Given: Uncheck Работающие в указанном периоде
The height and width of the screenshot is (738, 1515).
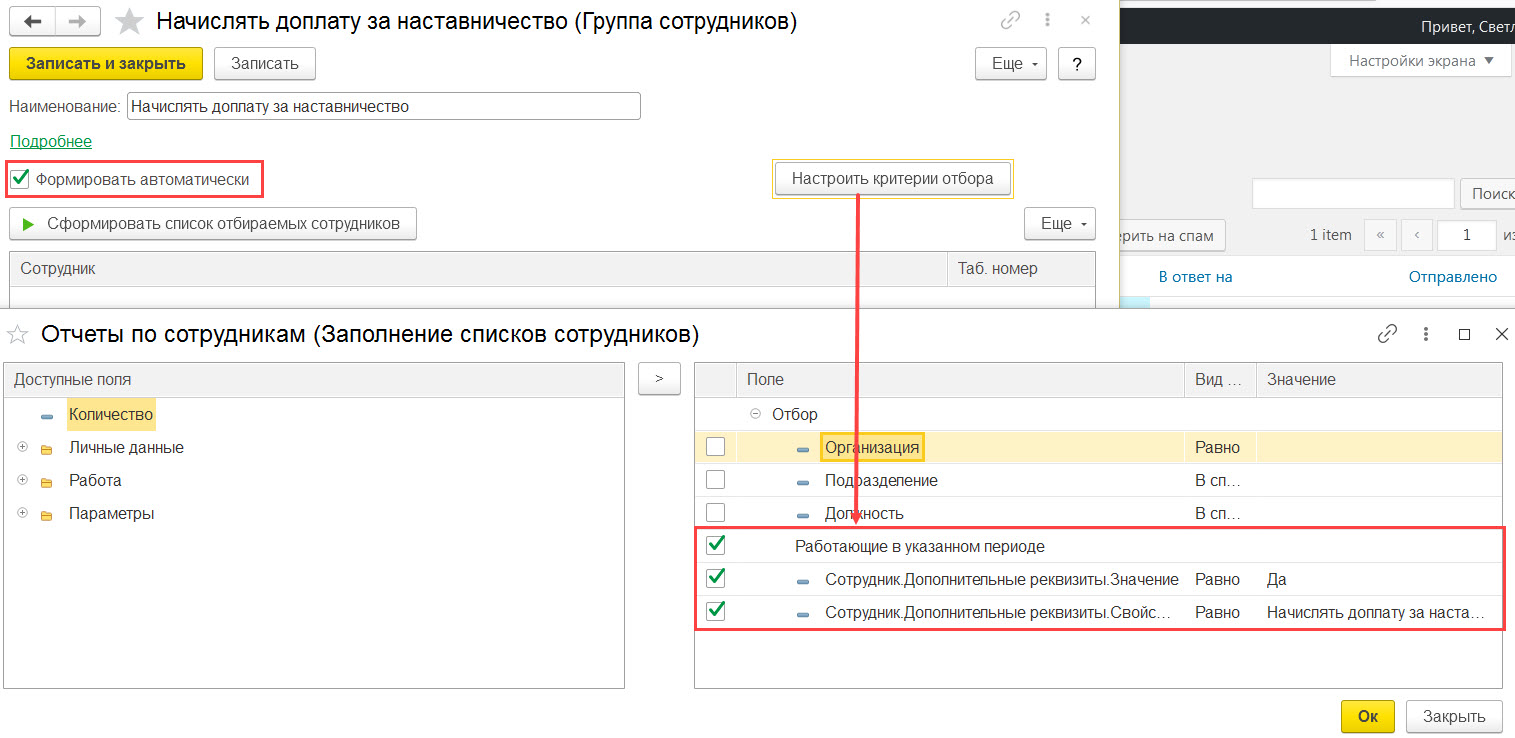Looking at the screenshot, I should click(715, 546).
